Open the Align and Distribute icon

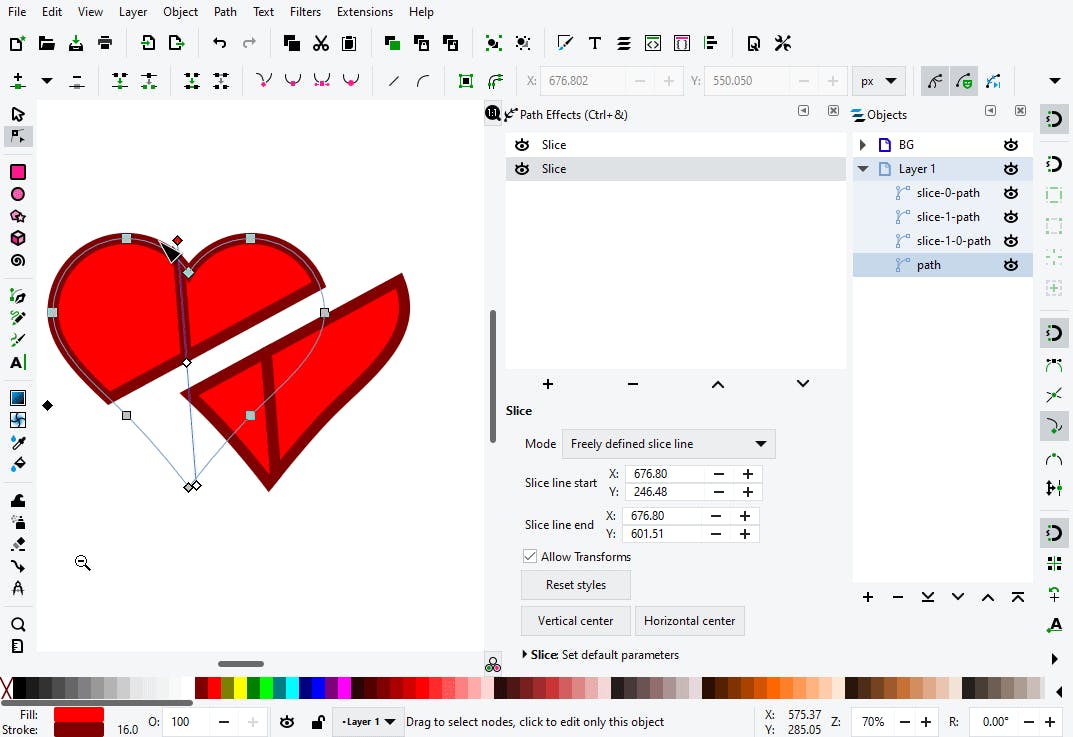[x=710, y=44]
